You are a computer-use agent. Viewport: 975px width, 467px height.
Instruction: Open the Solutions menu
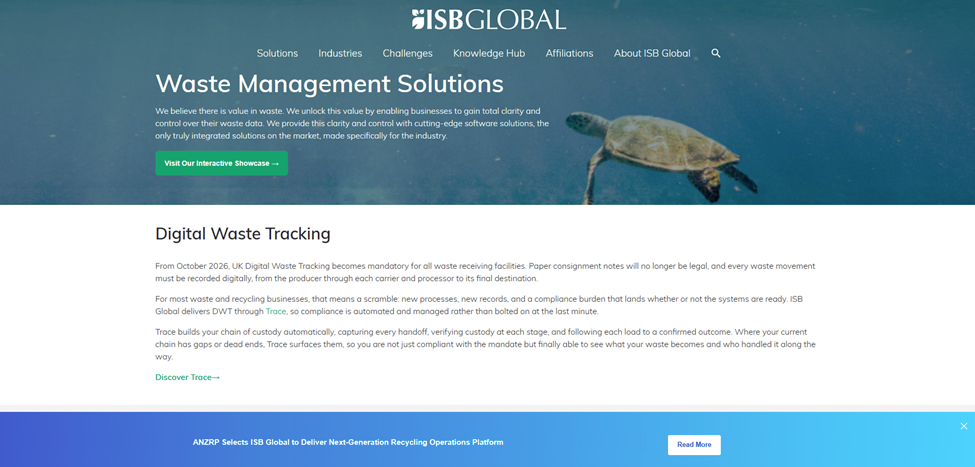(277, 53)
